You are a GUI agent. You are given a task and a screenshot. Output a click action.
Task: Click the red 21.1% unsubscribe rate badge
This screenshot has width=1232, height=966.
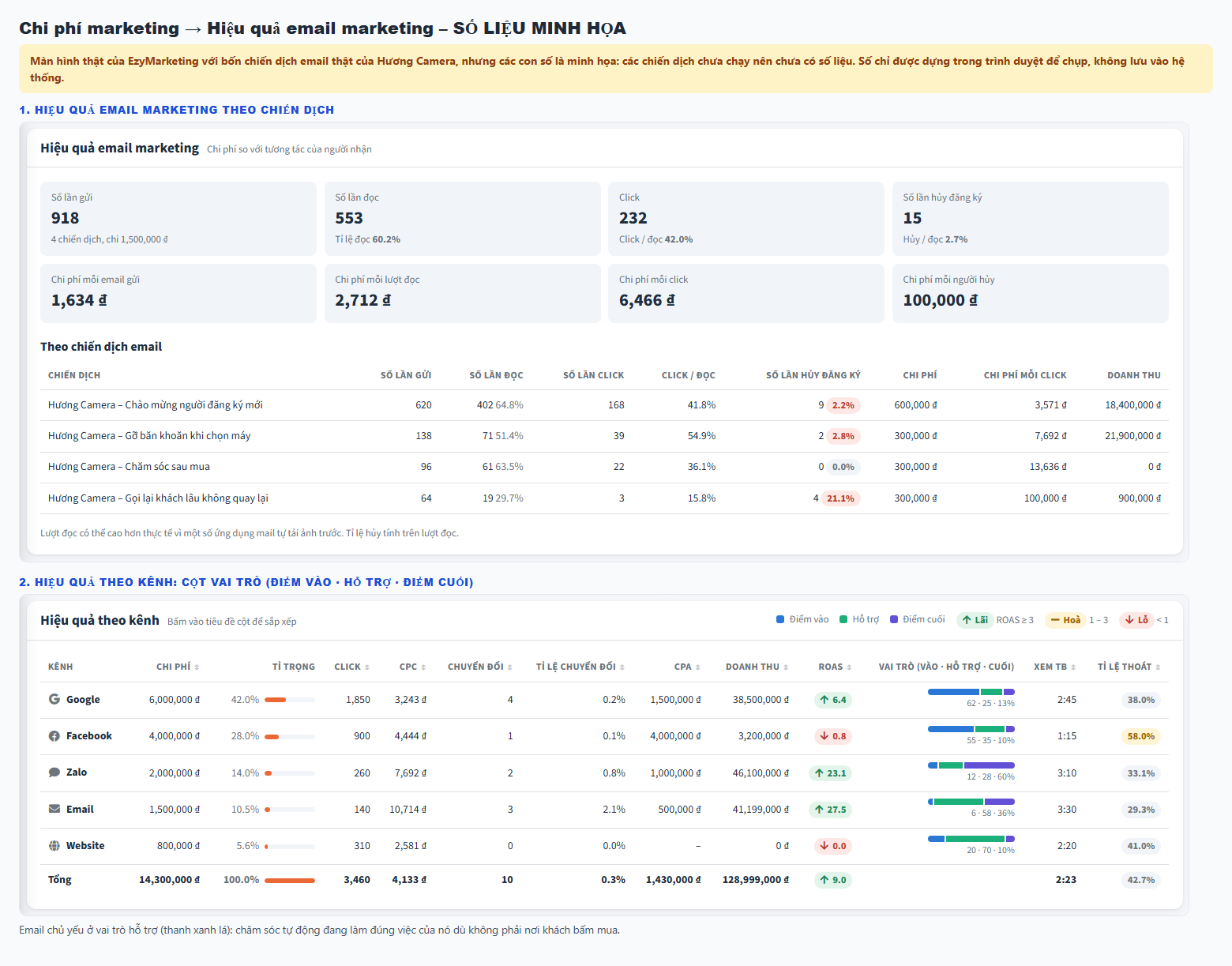(840, 498)
